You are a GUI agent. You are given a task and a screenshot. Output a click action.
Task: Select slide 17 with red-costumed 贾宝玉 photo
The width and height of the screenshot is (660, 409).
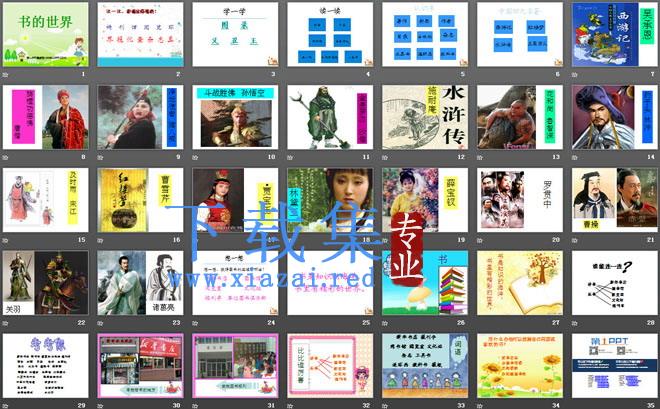click(235, 200)
